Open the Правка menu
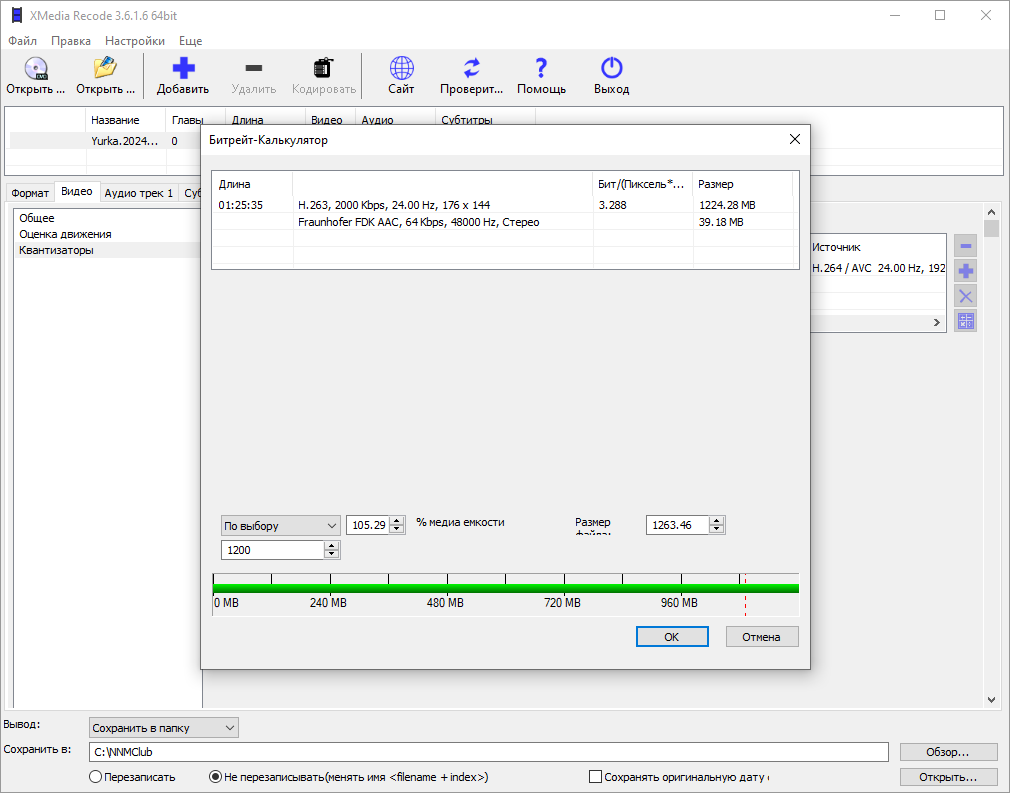The image size is (1010, 793). click(71, 41)
